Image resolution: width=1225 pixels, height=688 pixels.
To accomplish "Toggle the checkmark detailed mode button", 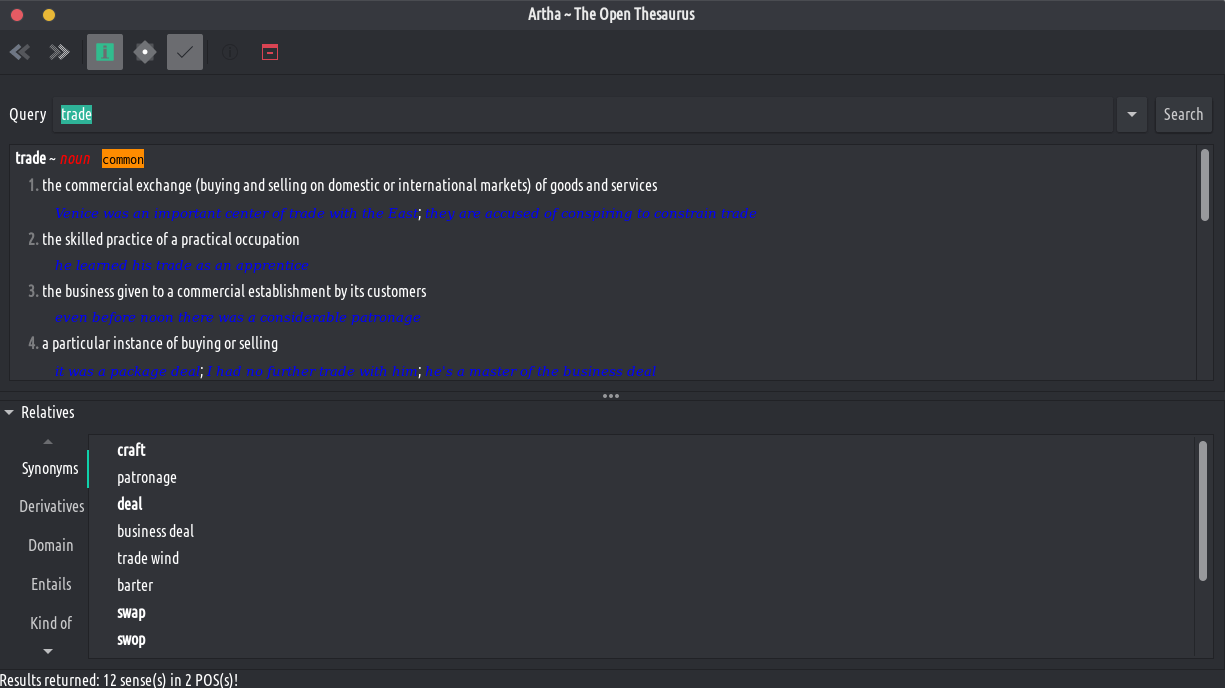I will point(185,52).
